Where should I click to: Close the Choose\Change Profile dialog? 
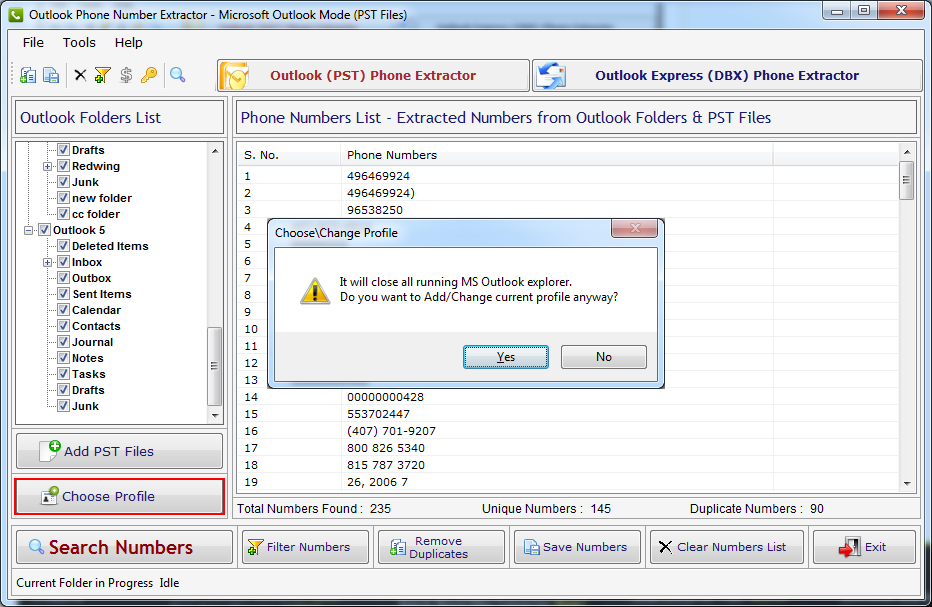click(x=635, y=228)
